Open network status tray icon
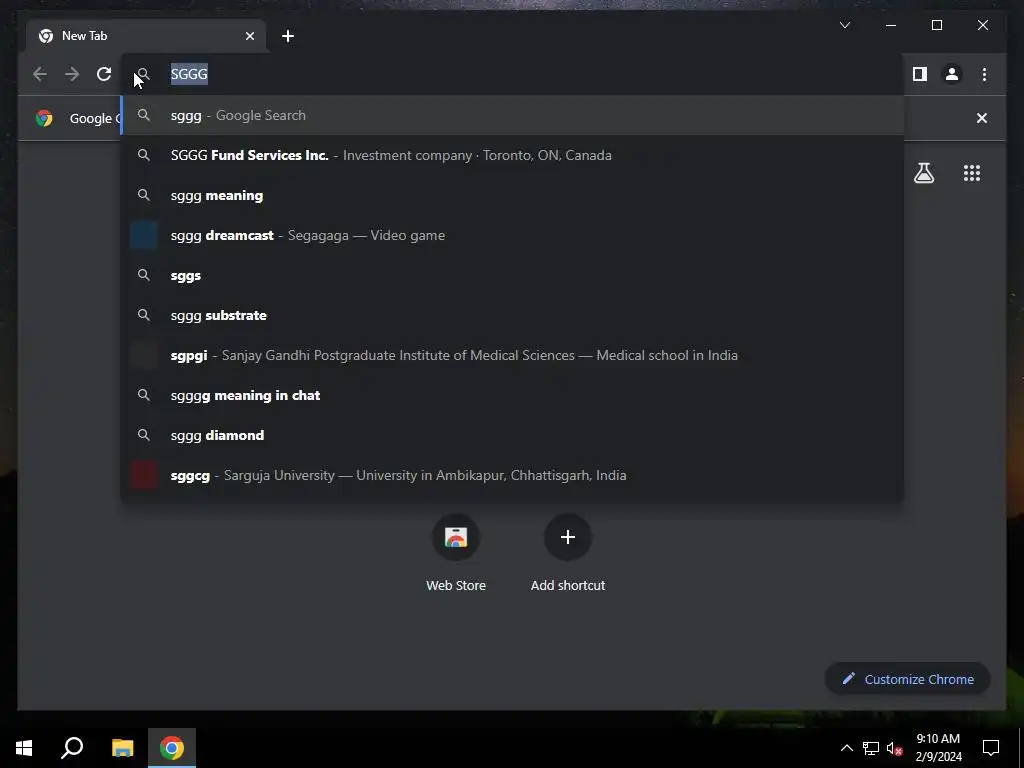The width and height of the screenshot is (1024, 768). pos(871,748)
